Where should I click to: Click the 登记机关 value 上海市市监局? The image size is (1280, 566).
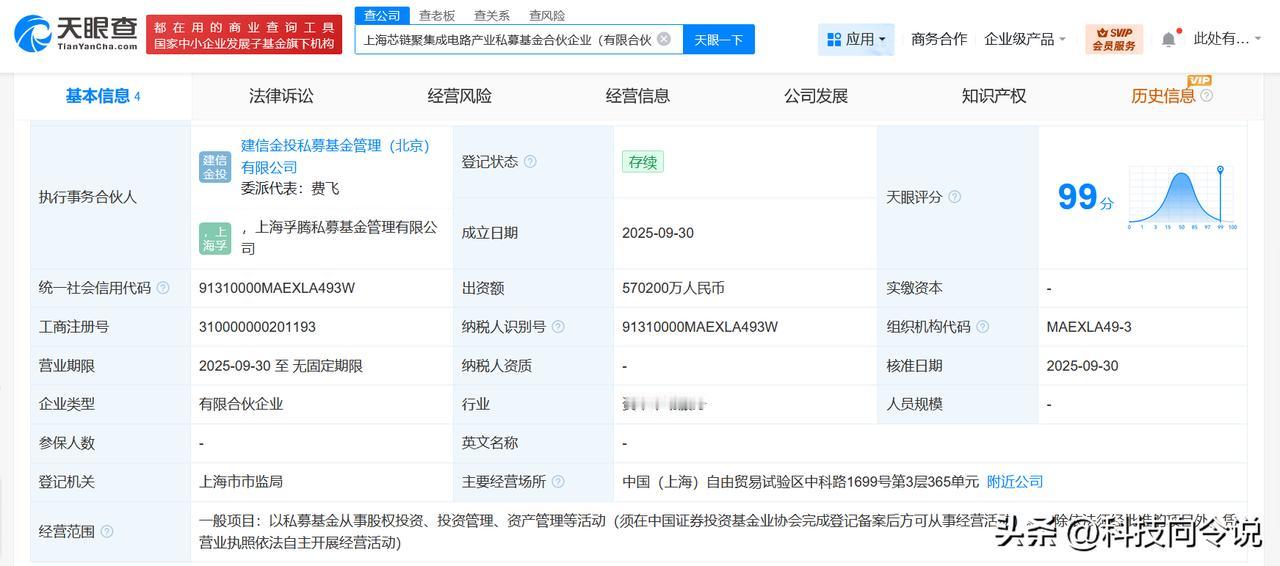(x=241, y=482)
